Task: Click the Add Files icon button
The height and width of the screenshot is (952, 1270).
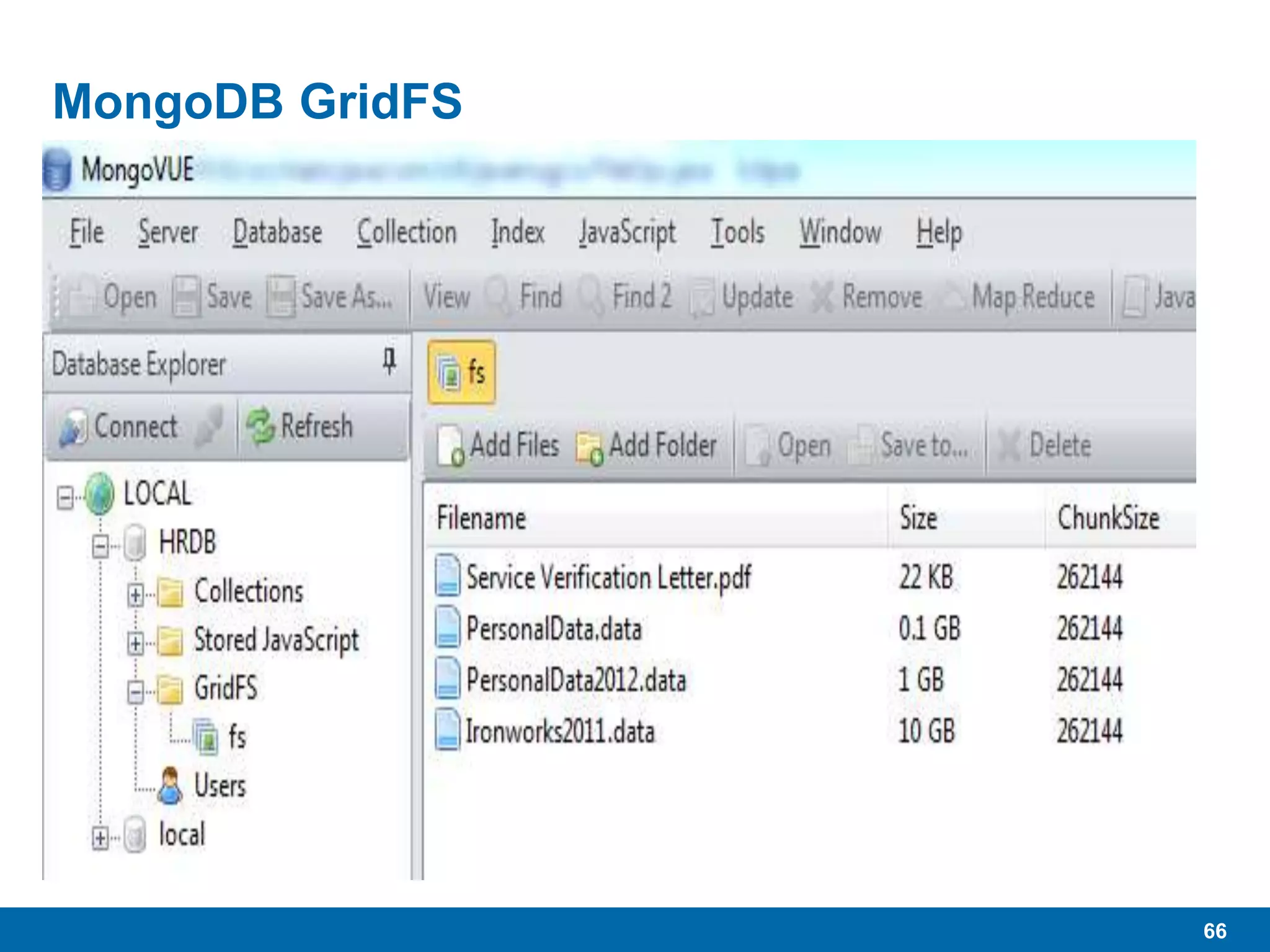Action: pos(450,446)
